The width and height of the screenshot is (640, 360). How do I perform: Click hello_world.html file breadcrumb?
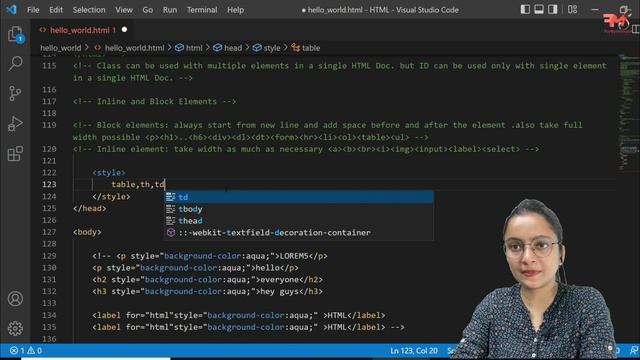(134, 48)
